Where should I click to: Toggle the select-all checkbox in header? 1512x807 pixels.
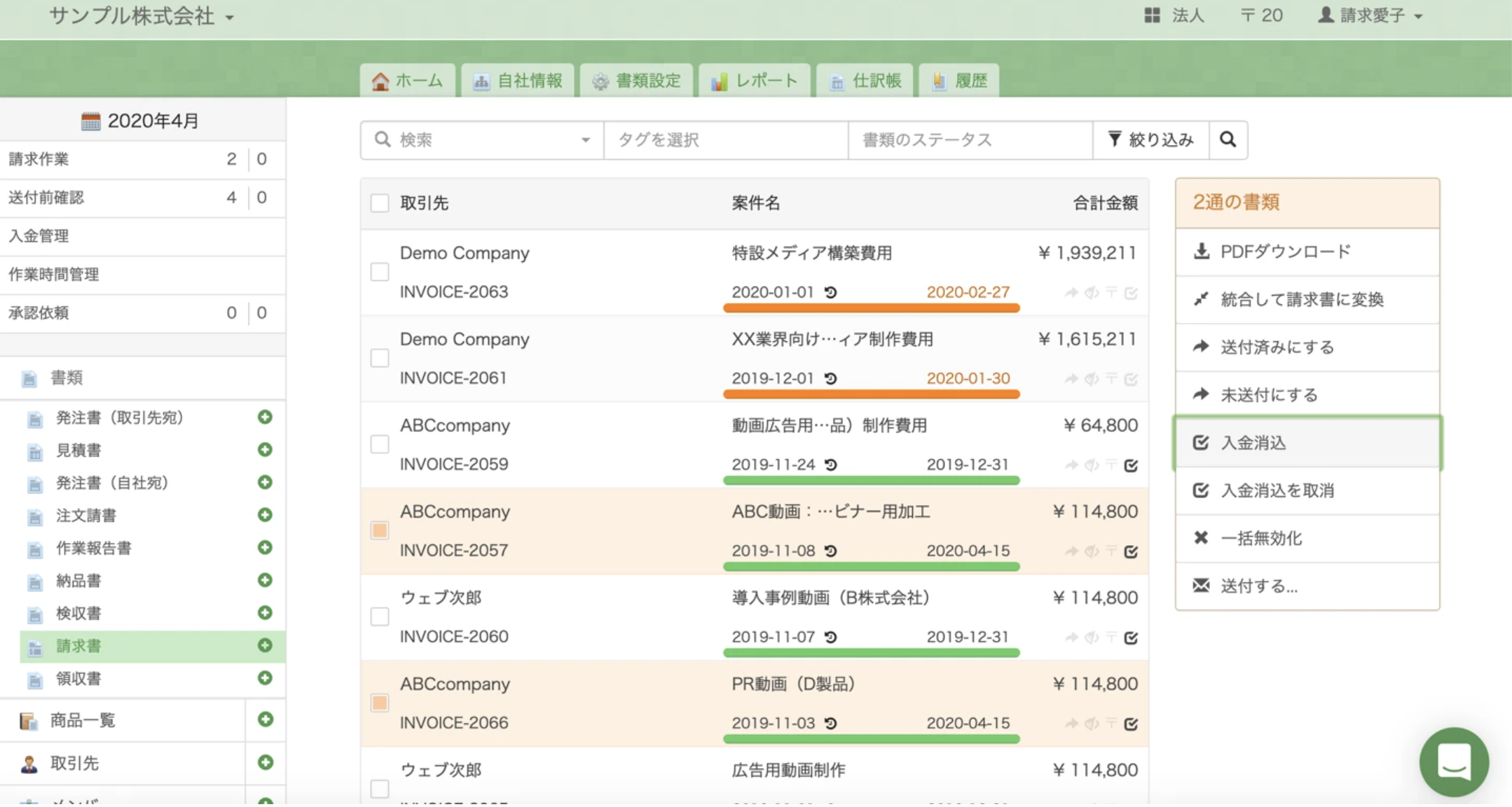pyautogui.click(x=380, y=203)
